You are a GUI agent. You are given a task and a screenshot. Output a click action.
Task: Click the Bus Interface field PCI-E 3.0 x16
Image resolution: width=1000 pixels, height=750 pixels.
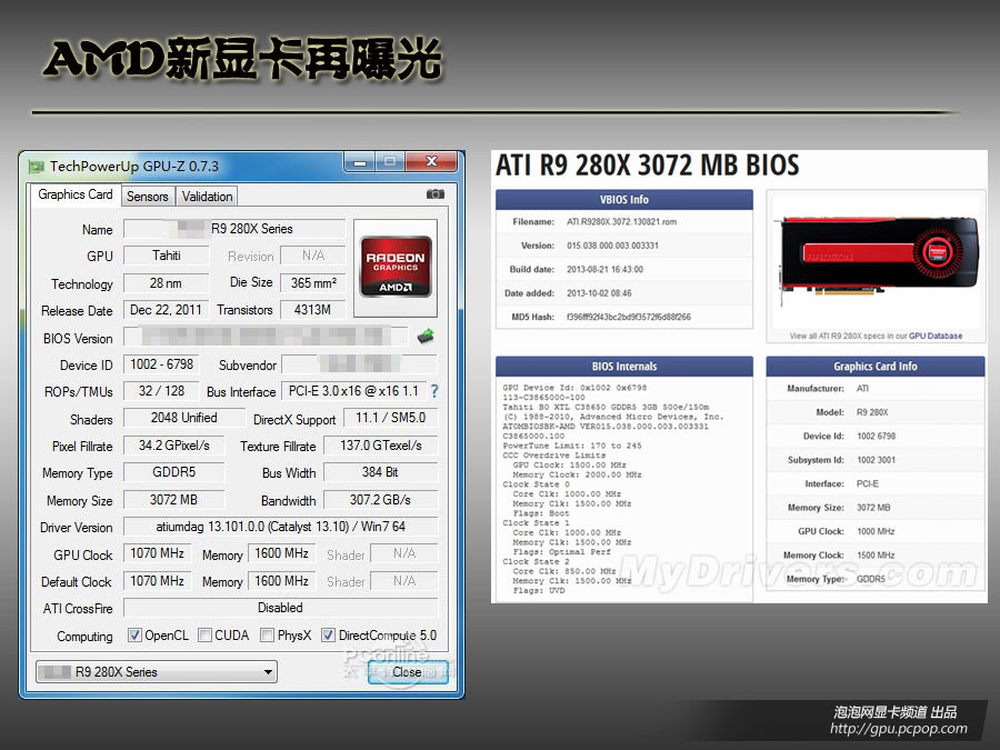point(354,391)
